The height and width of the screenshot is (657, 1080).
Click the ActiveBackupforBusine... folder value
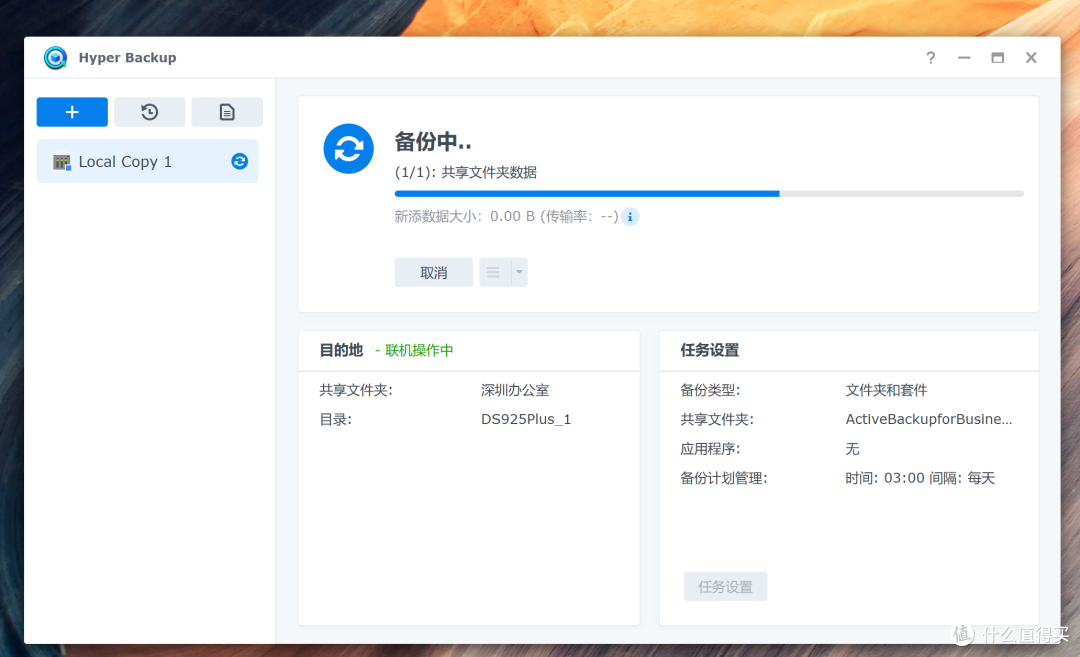[928, 419]
